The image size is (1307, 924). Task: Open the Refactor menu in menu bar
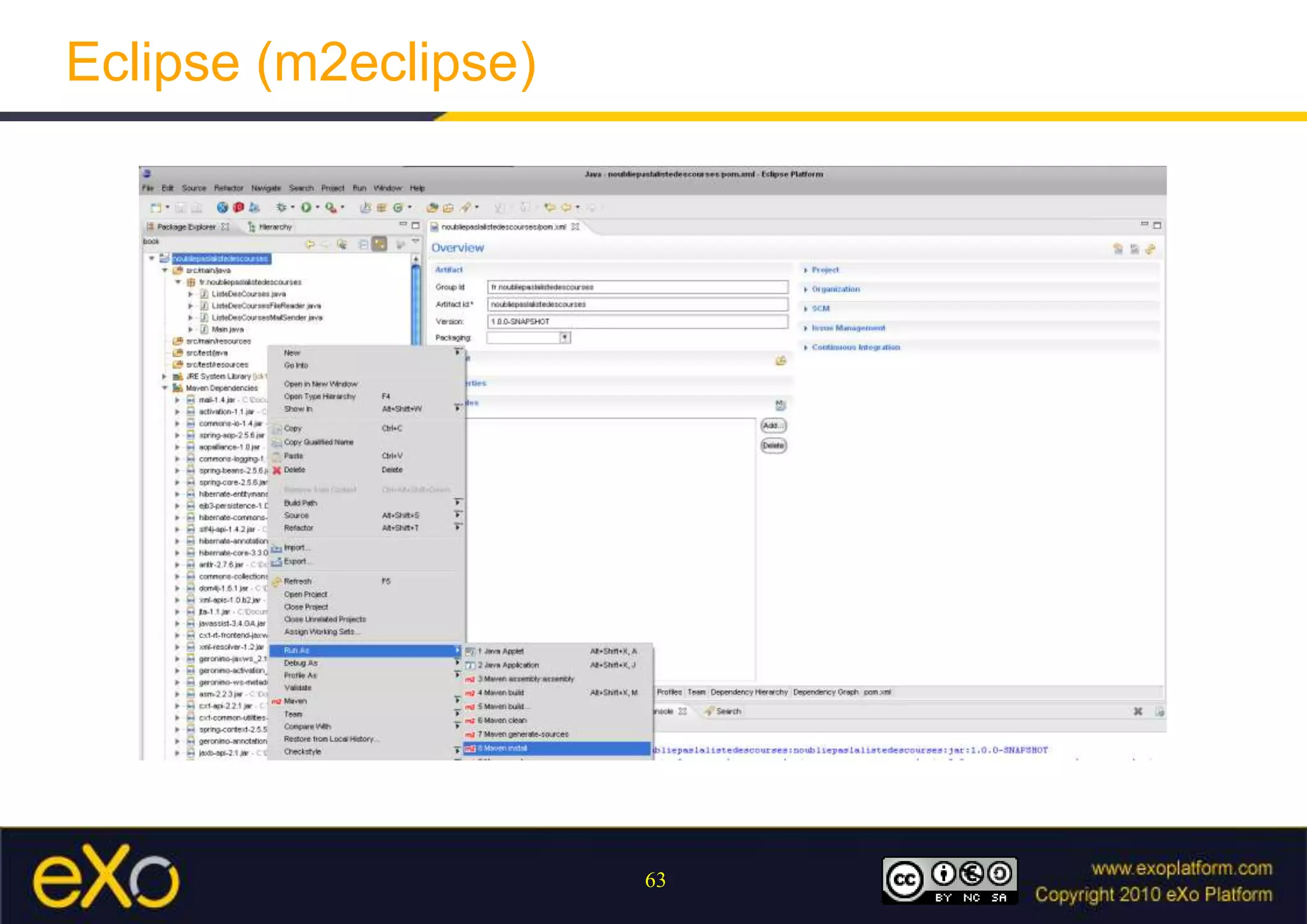pos(228,188)
